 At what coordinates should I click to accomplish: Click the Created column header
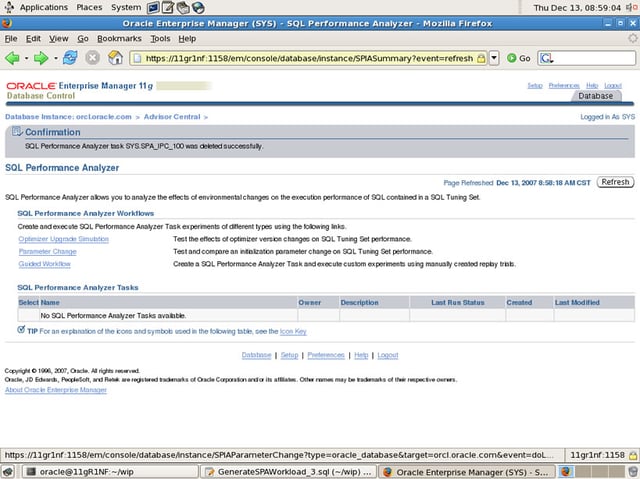[519, 303]
